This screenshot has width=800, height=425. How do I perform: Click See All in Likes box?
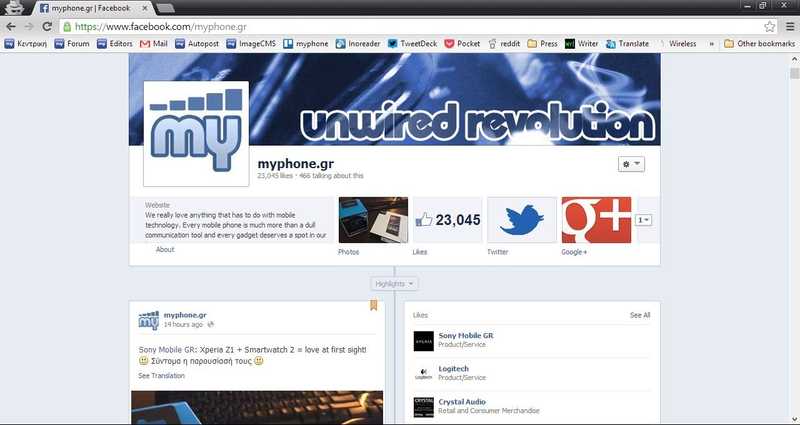(639, 315)
